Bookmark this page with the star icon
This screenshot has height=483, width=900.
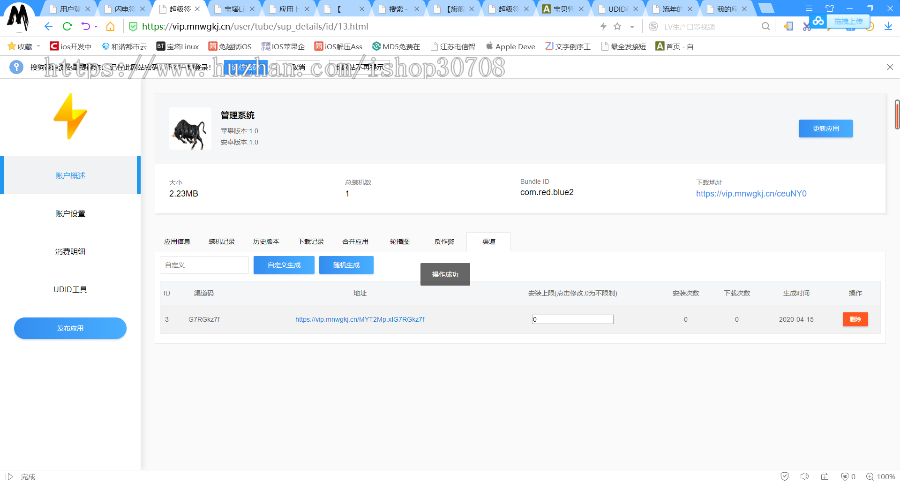click(x=618, y=26)
